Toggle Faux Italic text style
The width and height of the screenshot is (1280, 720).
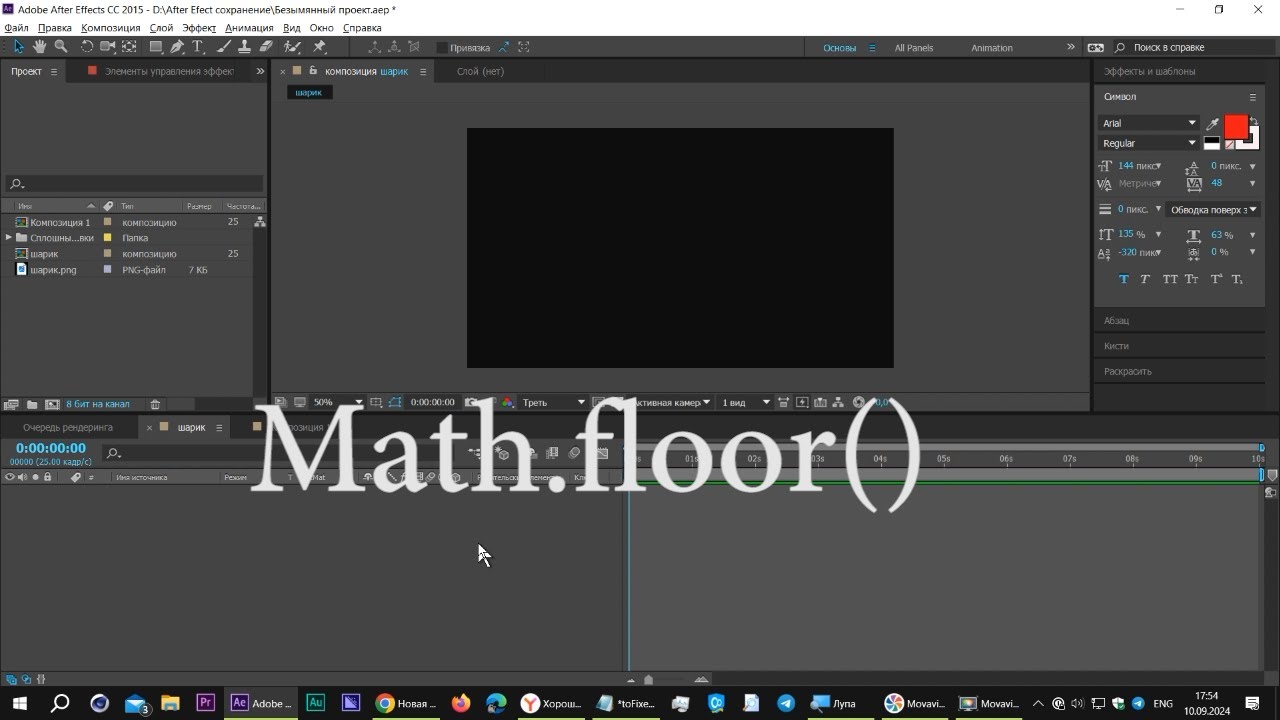tap(1145, 279)
